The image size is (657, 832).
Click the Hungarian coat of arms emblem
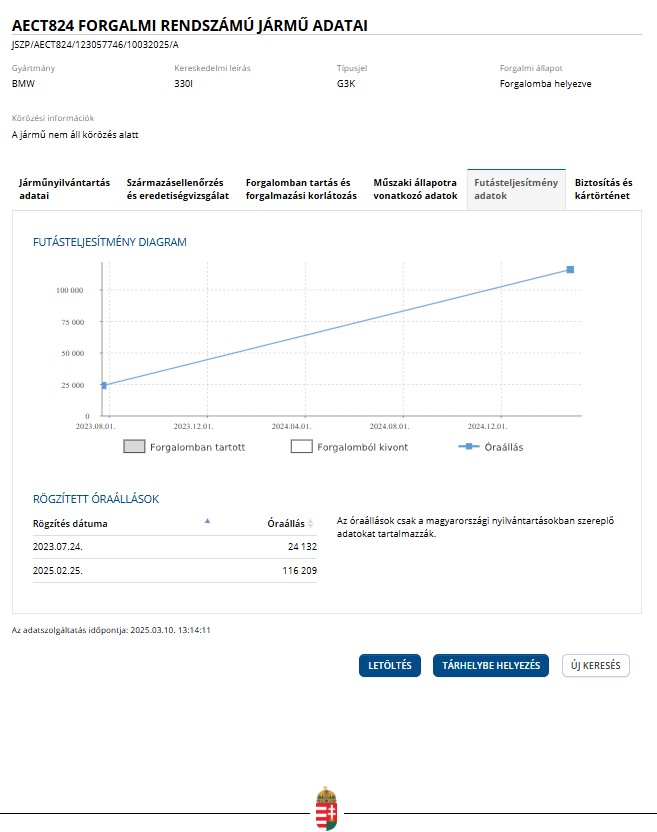click(x=326, y=809)
